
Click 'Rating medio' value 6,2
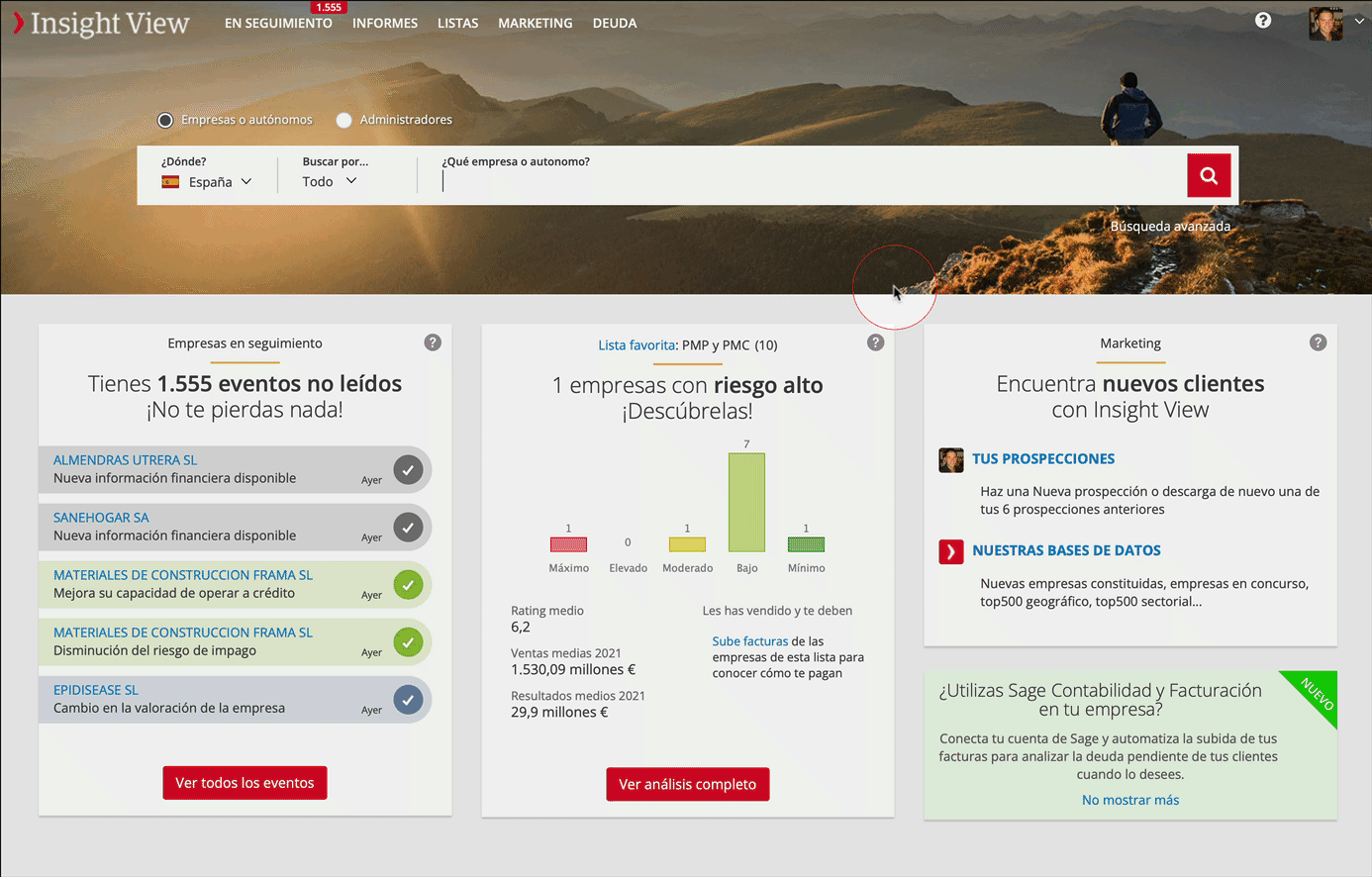[521, 628]
